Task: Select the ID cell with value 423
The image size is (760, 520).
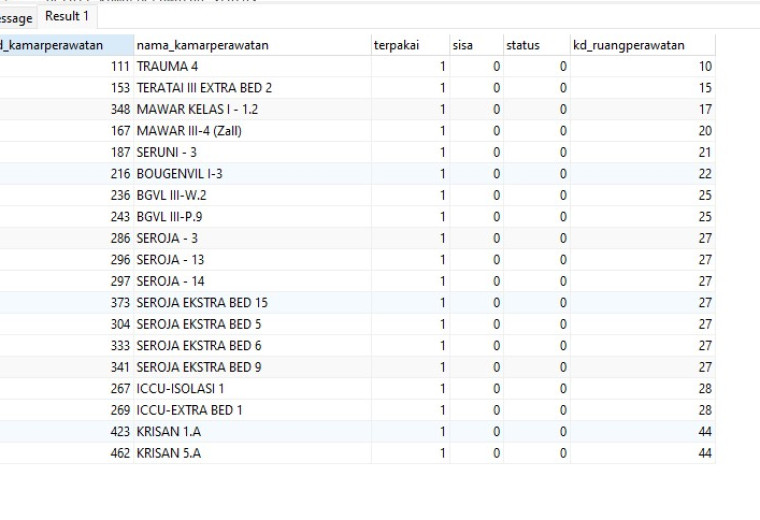Action: click(66, 431)
